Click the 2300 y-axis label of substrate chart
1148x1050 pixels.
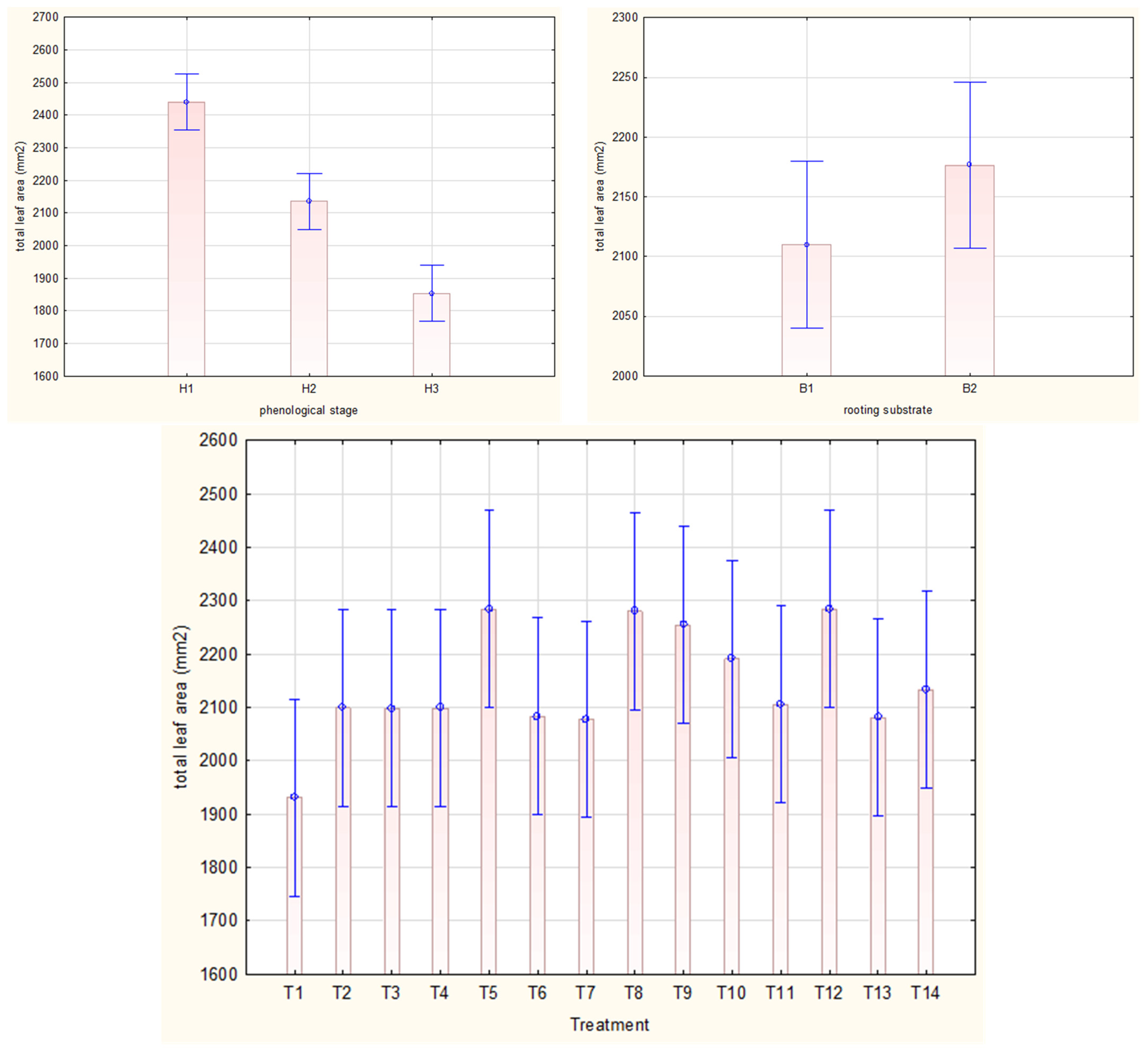(x=625, y=18)
